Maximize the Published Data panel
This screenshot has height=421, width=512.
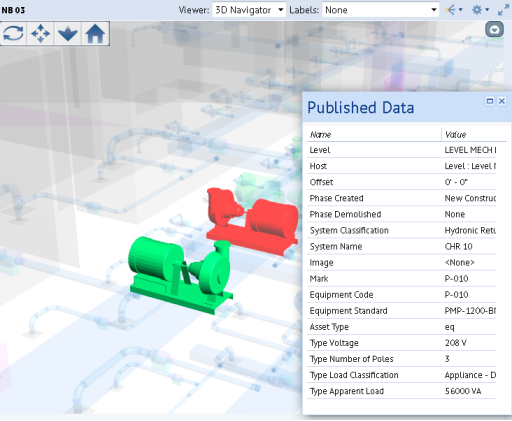pyautogui.click(x=490, y=101)
